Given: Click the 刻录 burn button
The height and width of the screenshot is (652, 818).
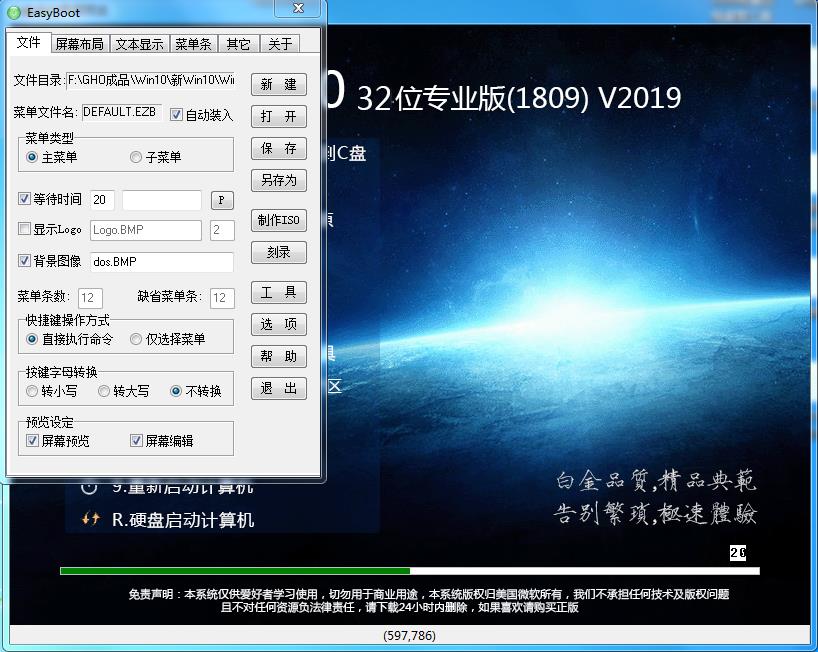Looking at the screenshot, I should pyautogui.click(x=278, y=252).
